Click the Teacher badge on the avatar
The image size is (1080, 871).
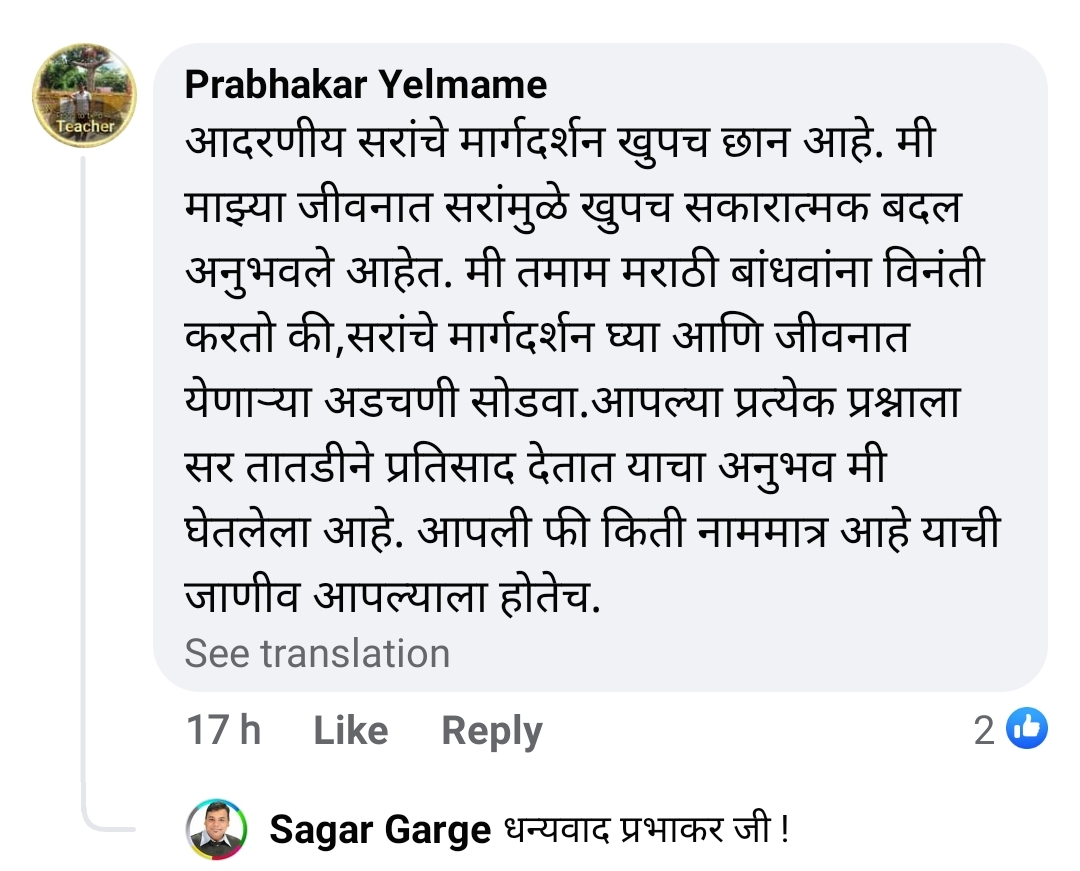(85, 127)
